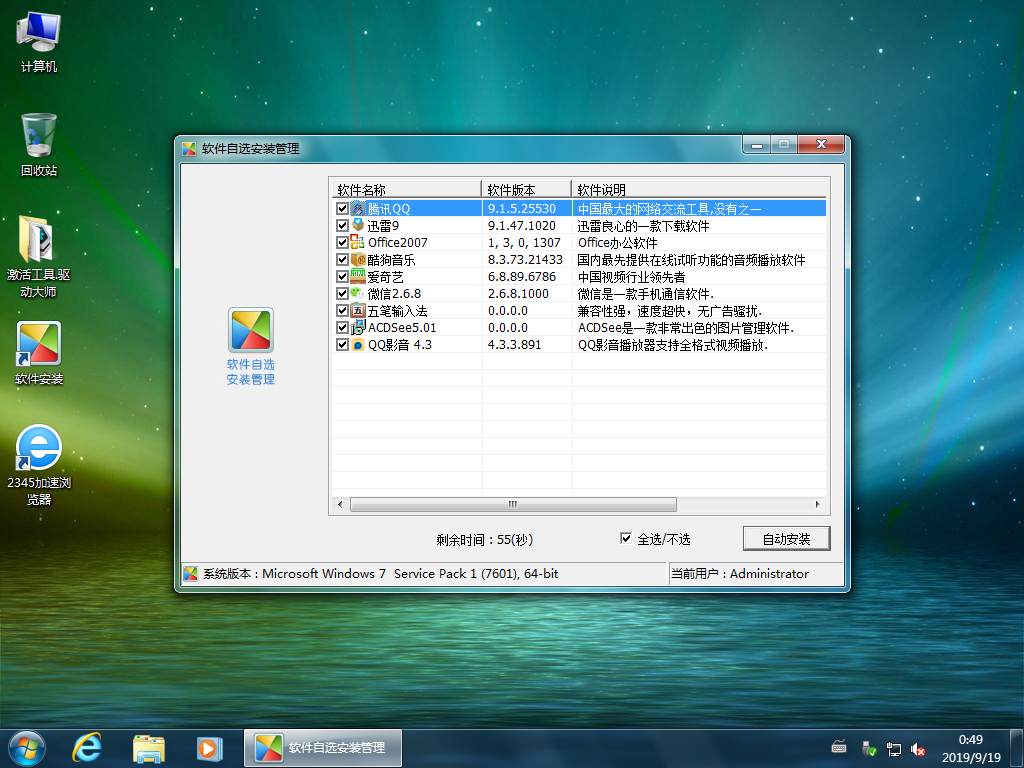Click the Office2007 icon in list

(x=358, y=242)
